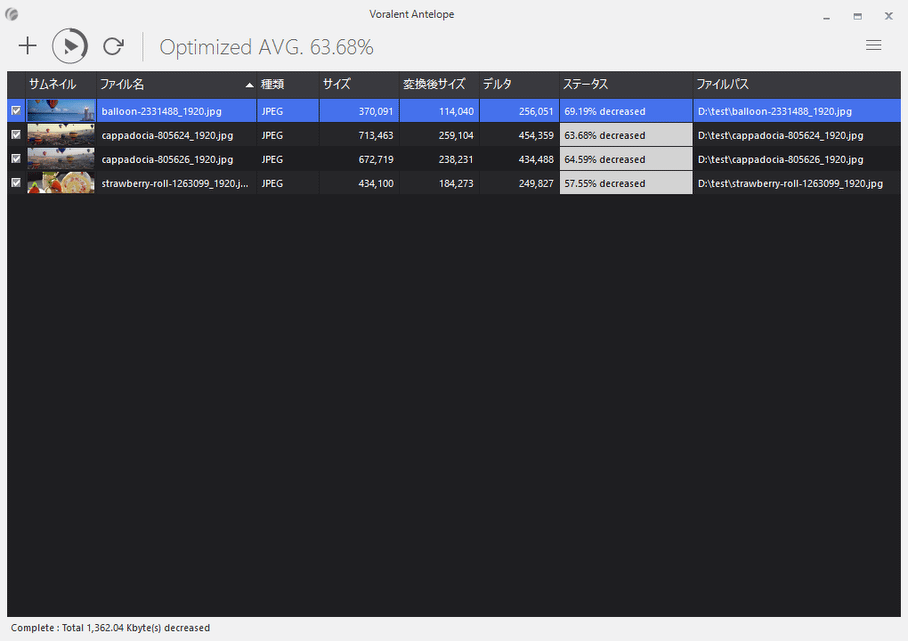Minimize the Voralent Antelope window

[x=826, y=16]
